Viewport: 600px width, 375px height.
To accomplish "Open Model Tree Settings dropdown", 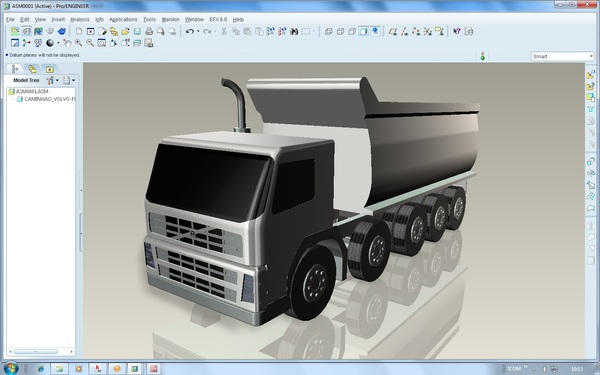I will (52, 80).
